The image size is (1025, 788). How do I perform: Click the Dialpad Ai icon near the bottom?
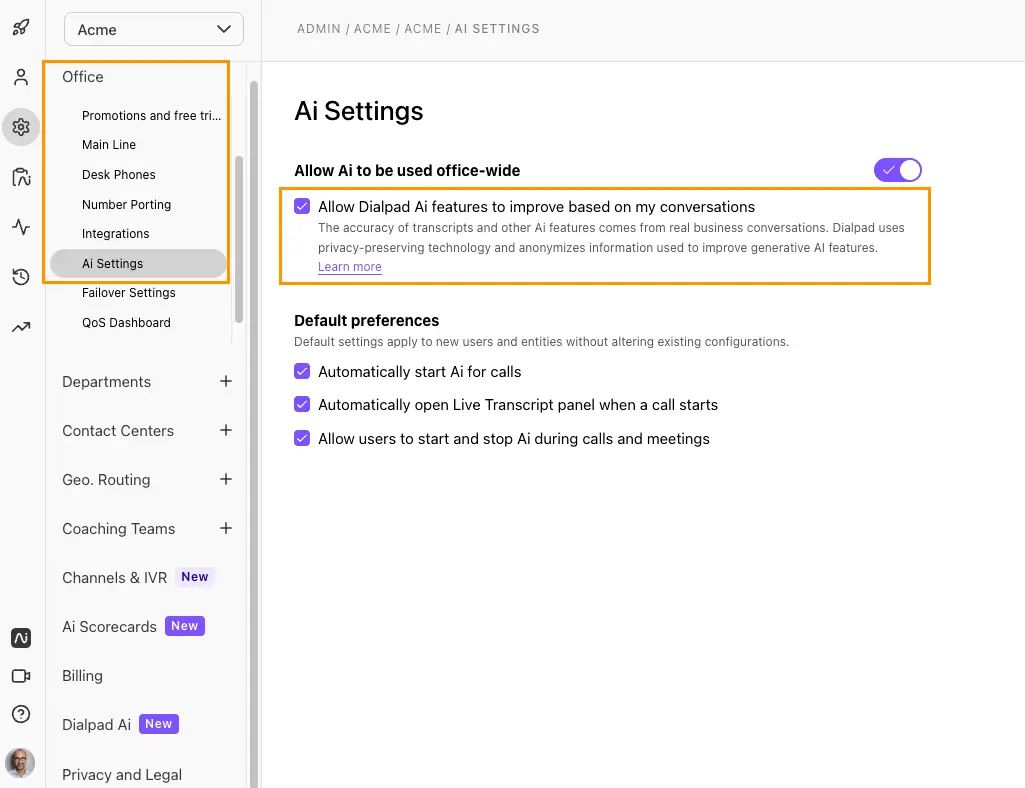pyautogui.click(x=21, y=638)
